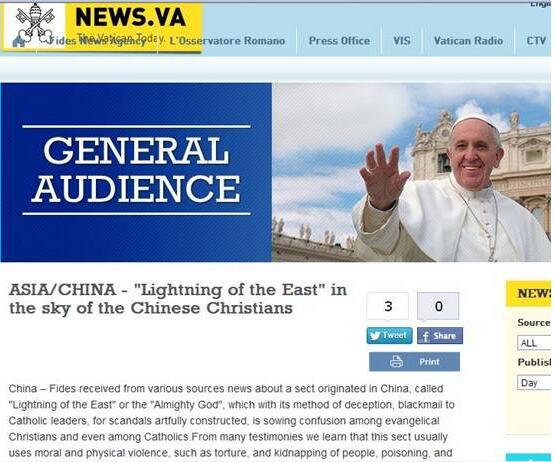Click the Pope Francis waving photo

point(411,172)
